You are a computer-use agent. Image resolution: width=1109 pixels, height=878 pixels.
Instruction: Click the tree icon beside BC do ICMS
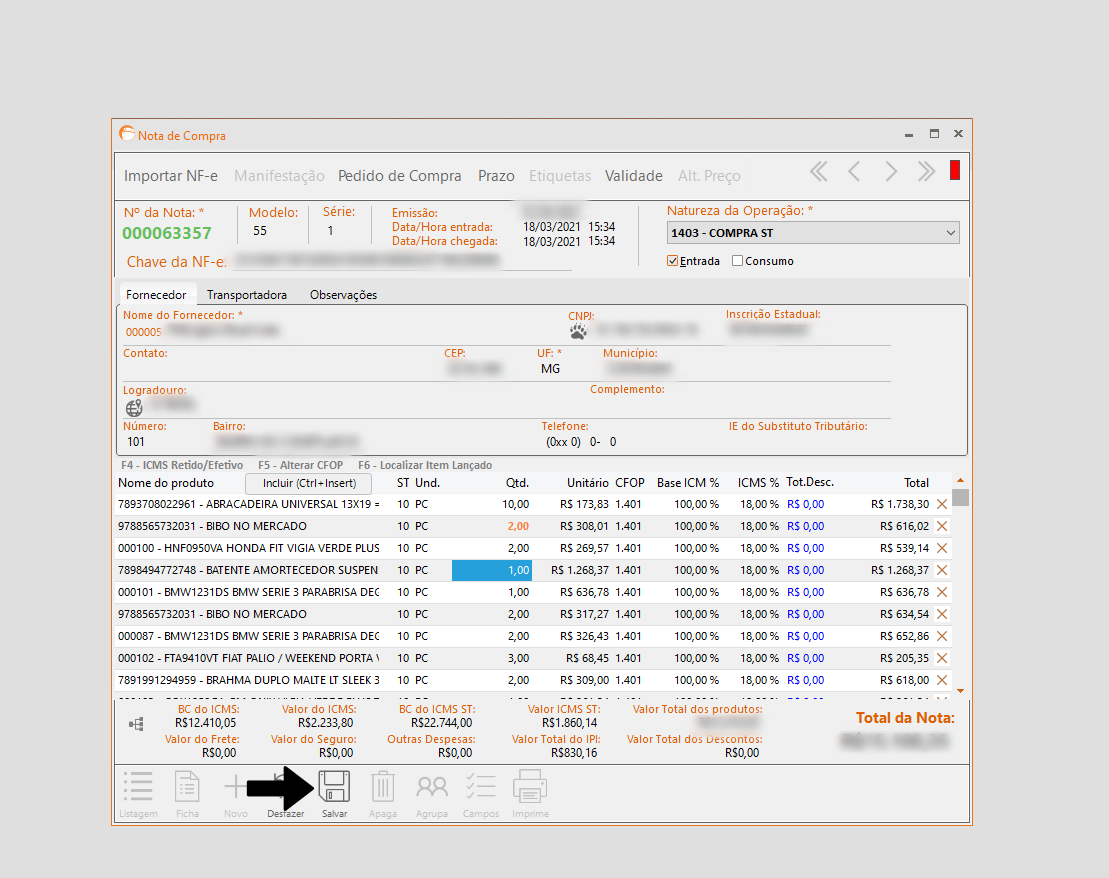[137, 724]
